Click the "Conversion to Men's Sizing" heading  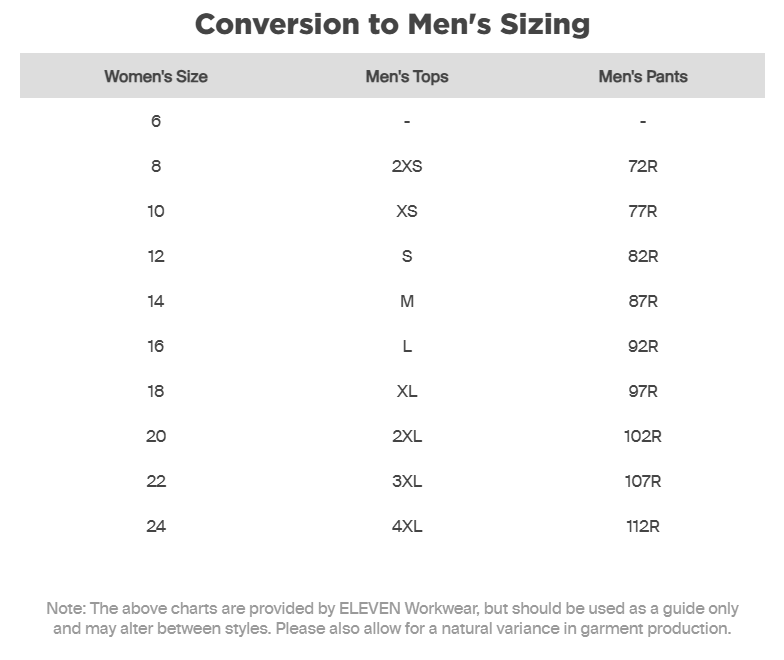point(392,24)
